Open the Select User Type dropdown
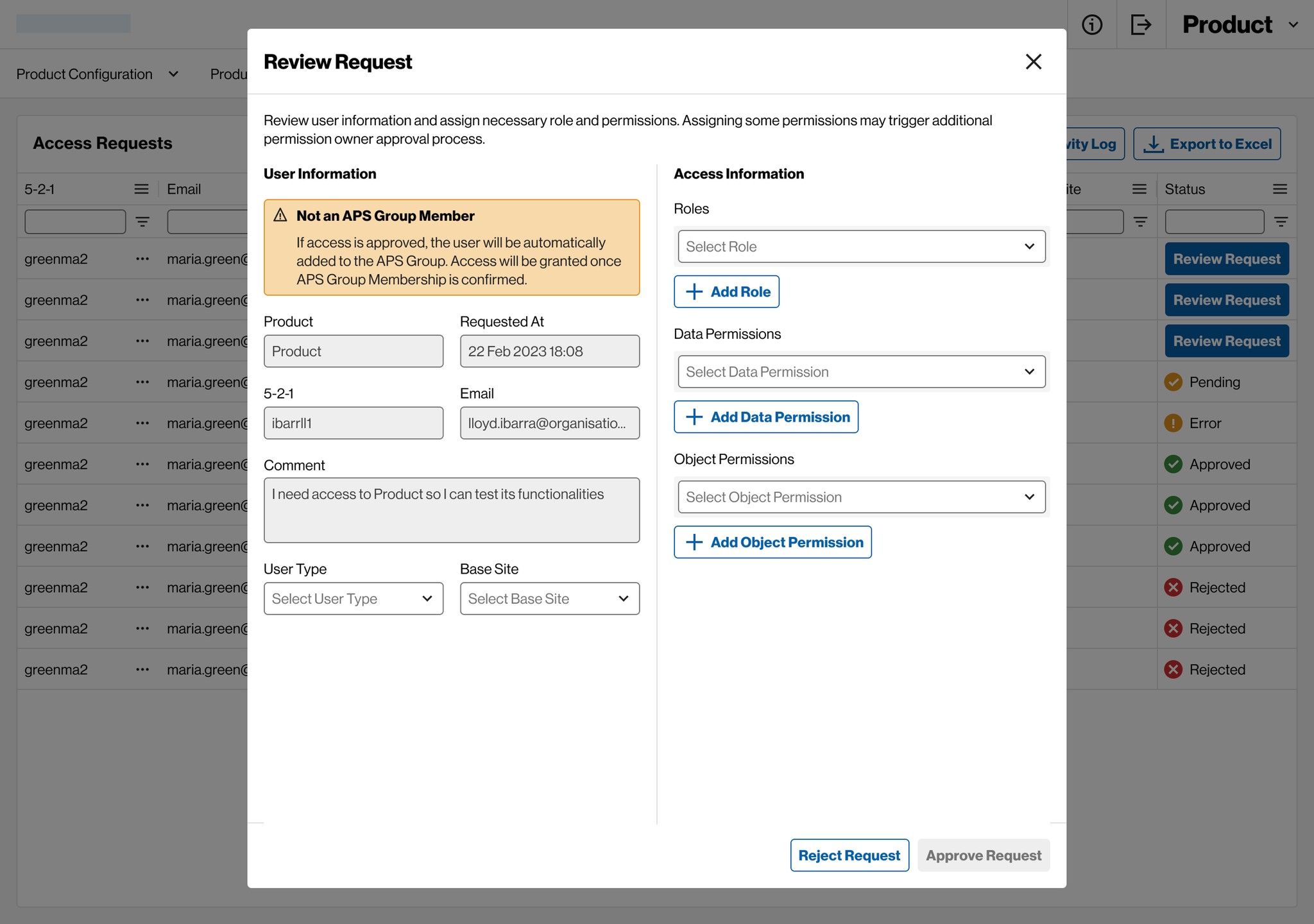Image resolution: width=1314 pixels, height=924 pixels. 353,599
